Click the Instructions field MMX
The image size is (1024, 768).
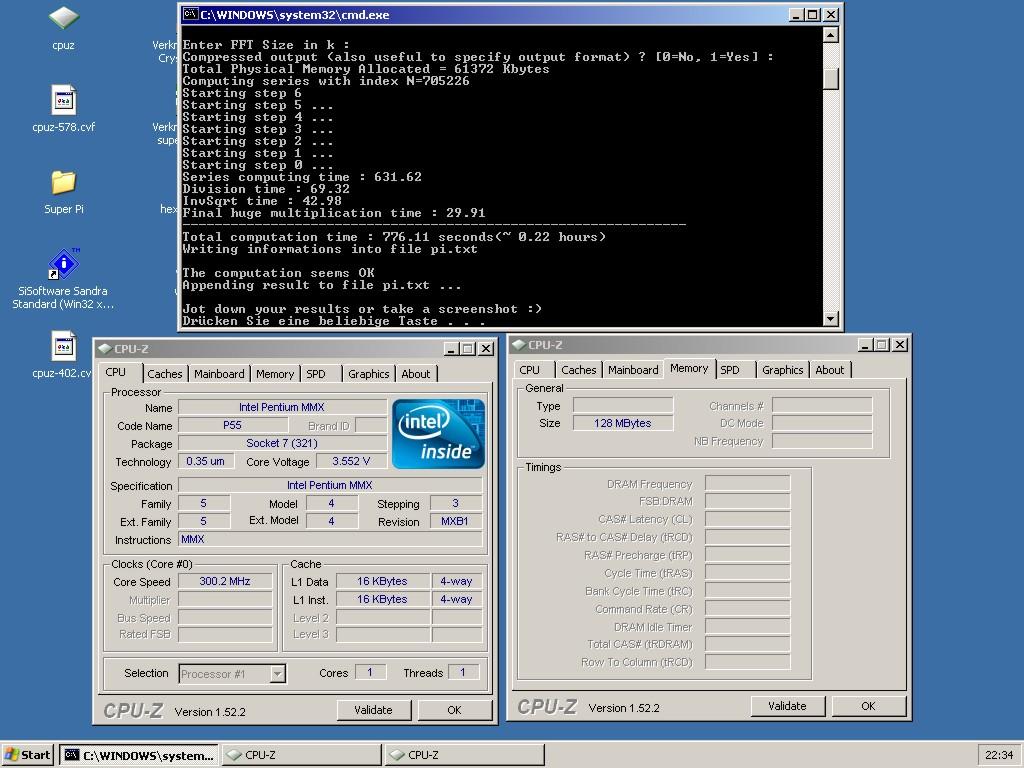pos(330,539)
